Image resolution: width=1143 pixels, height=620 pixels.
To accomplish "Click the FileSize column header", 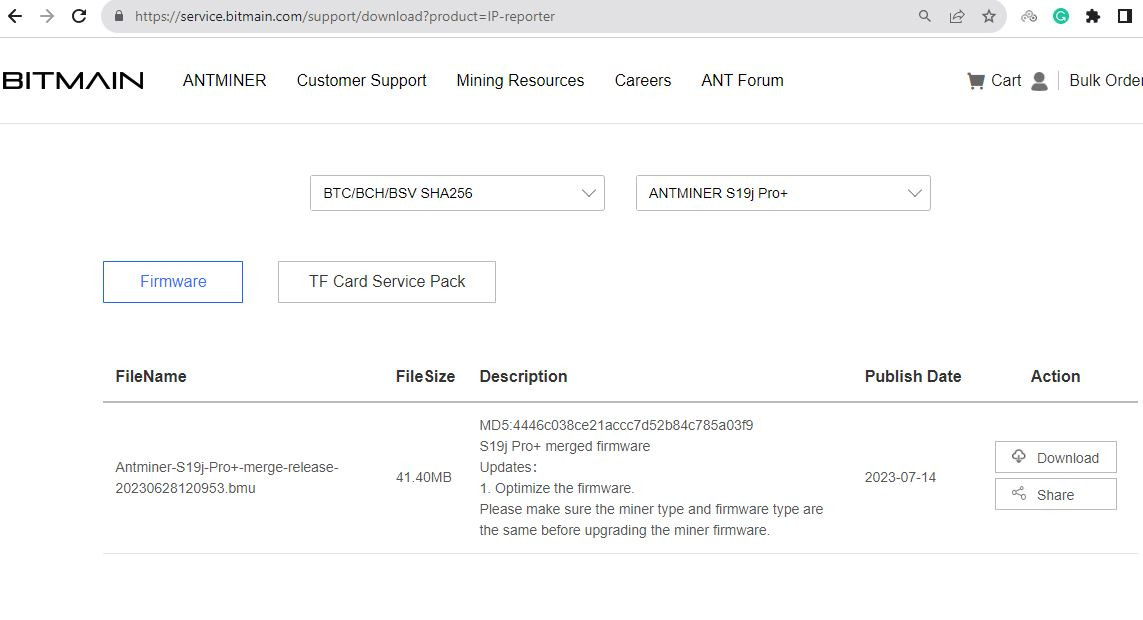I will 425,377.
